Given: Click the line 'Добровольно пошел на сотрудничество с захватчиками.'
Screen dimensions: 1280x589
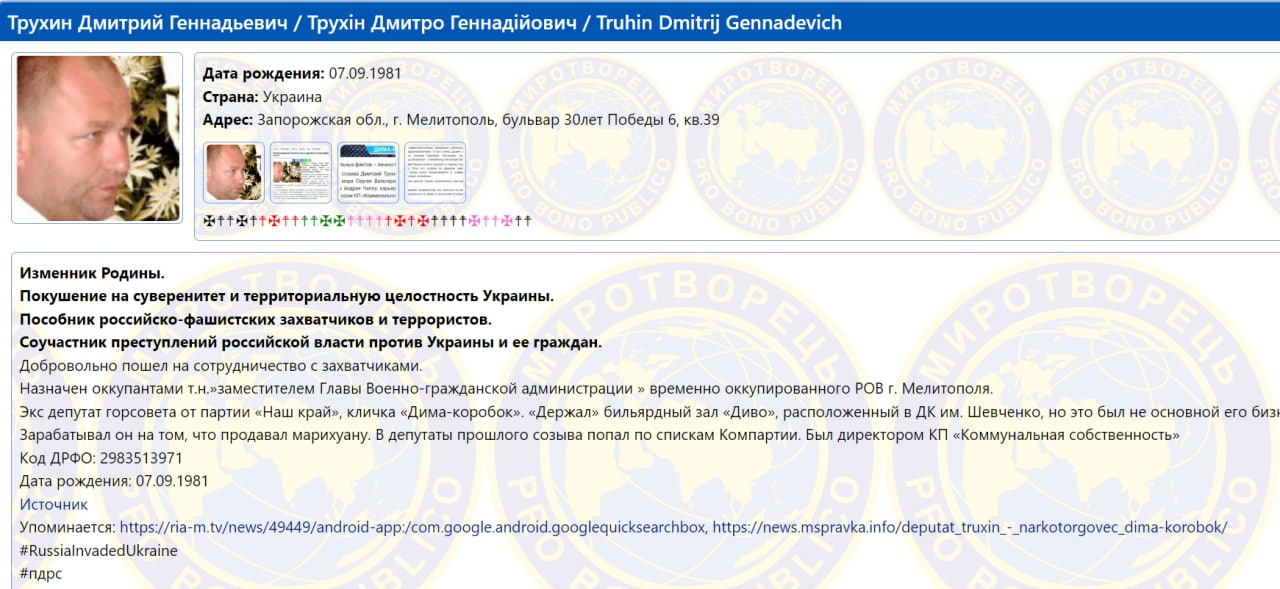Looking at the screenshot, I should (221, 365).
